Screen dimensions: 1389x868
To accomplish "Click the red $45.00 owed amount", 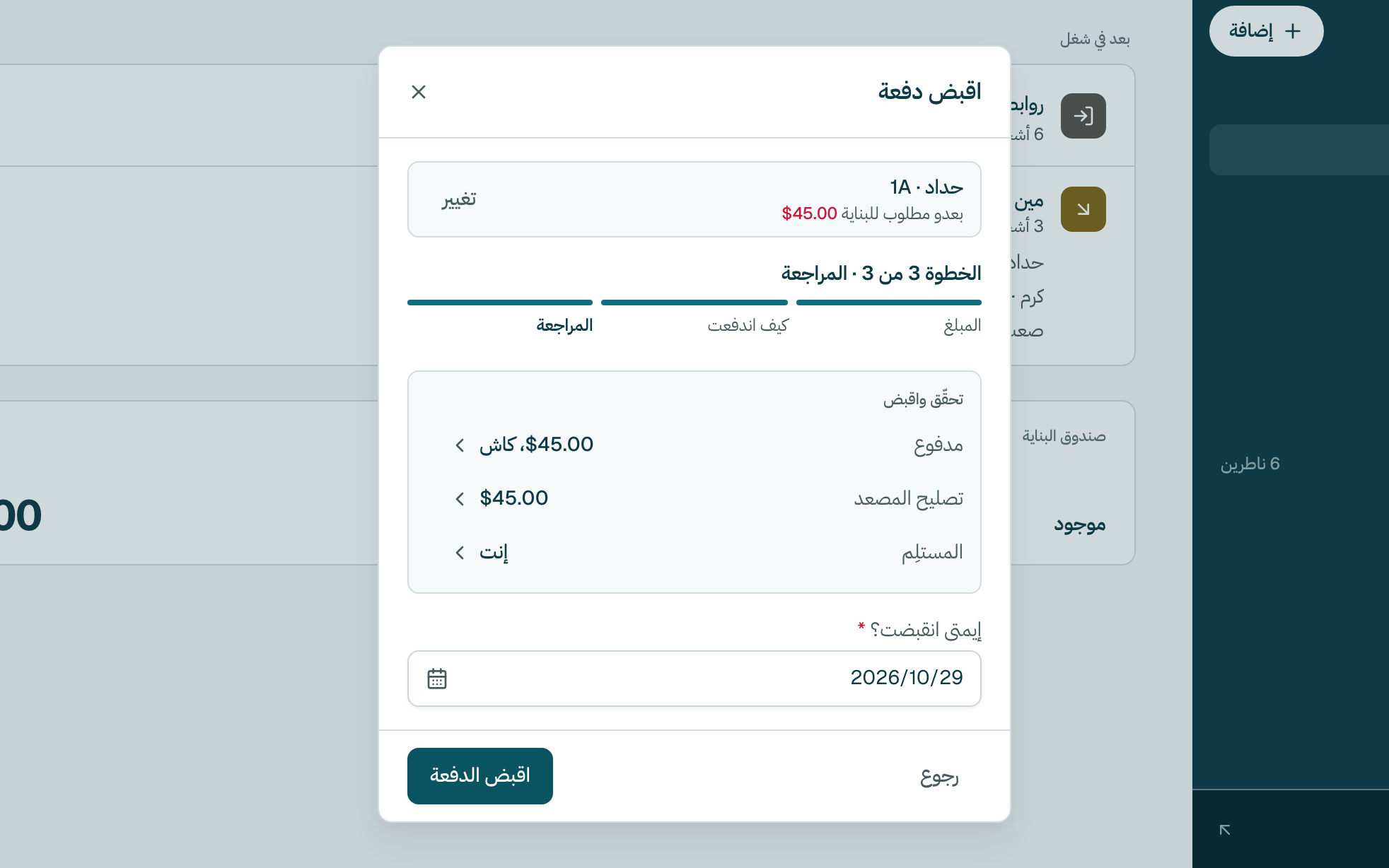I will (x=809, y=213).
